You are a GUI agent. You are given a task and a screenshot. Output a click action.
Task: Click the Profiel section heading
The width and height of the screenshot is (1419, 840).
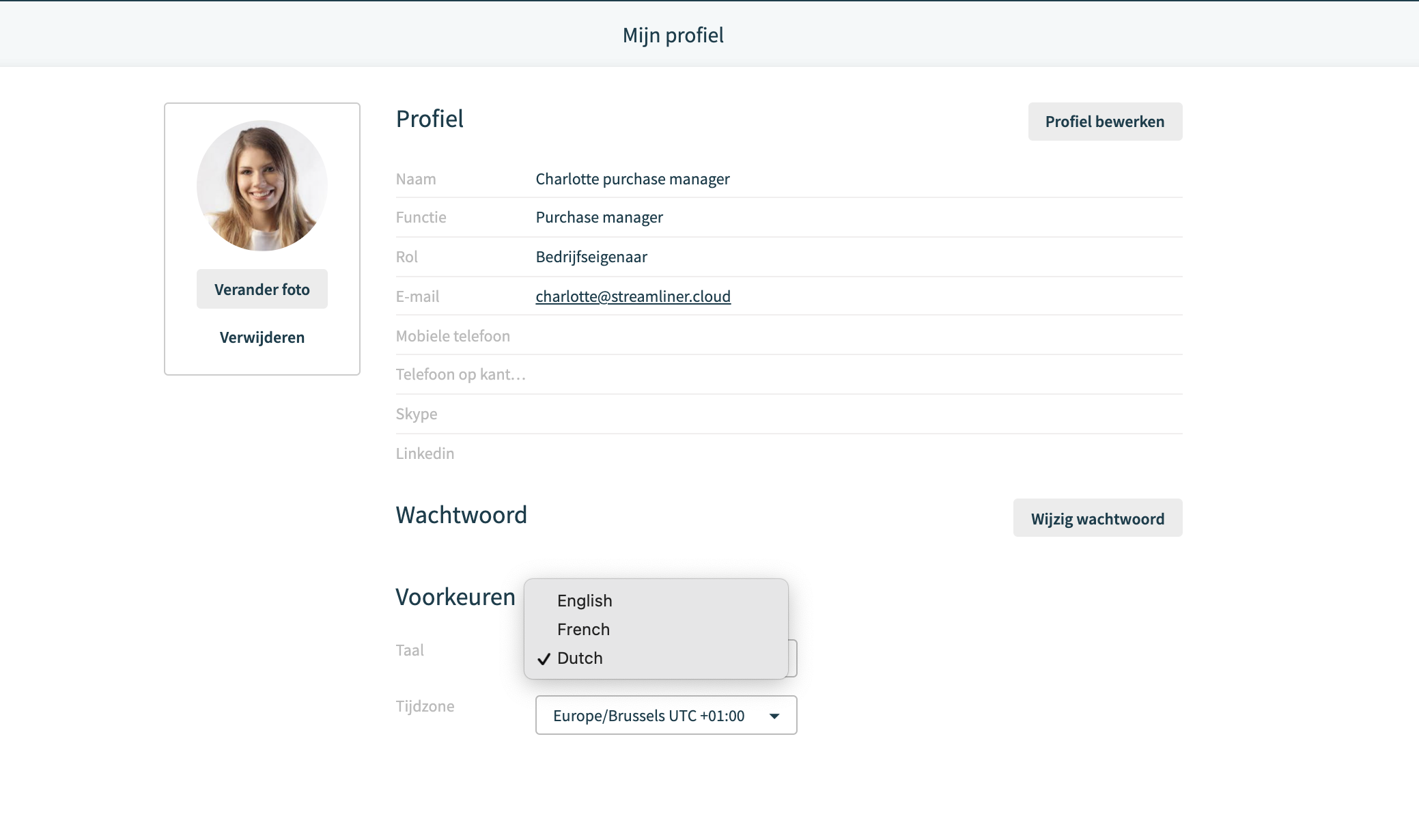coord(430,119)
